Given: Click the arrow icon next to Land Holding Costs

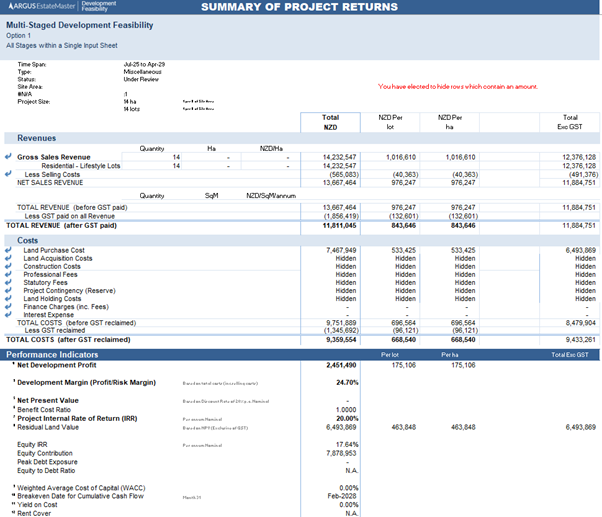Looking at the screenshot, I should (x=8, y=298).
